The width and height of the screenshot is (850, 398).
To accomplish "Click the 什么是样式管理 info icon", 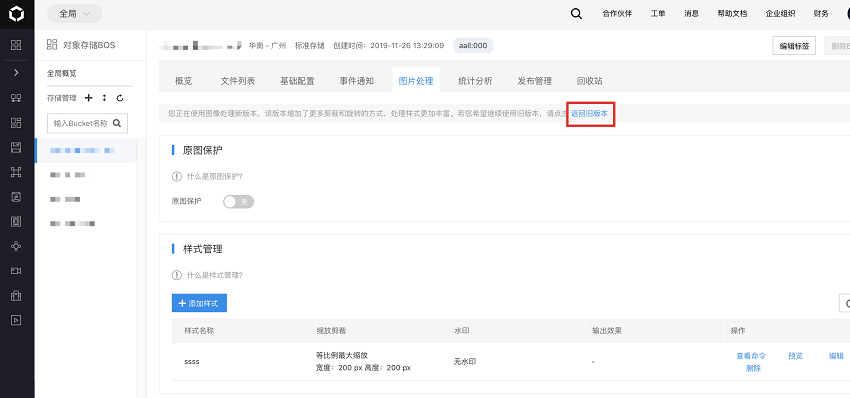I will coord(176,275).
